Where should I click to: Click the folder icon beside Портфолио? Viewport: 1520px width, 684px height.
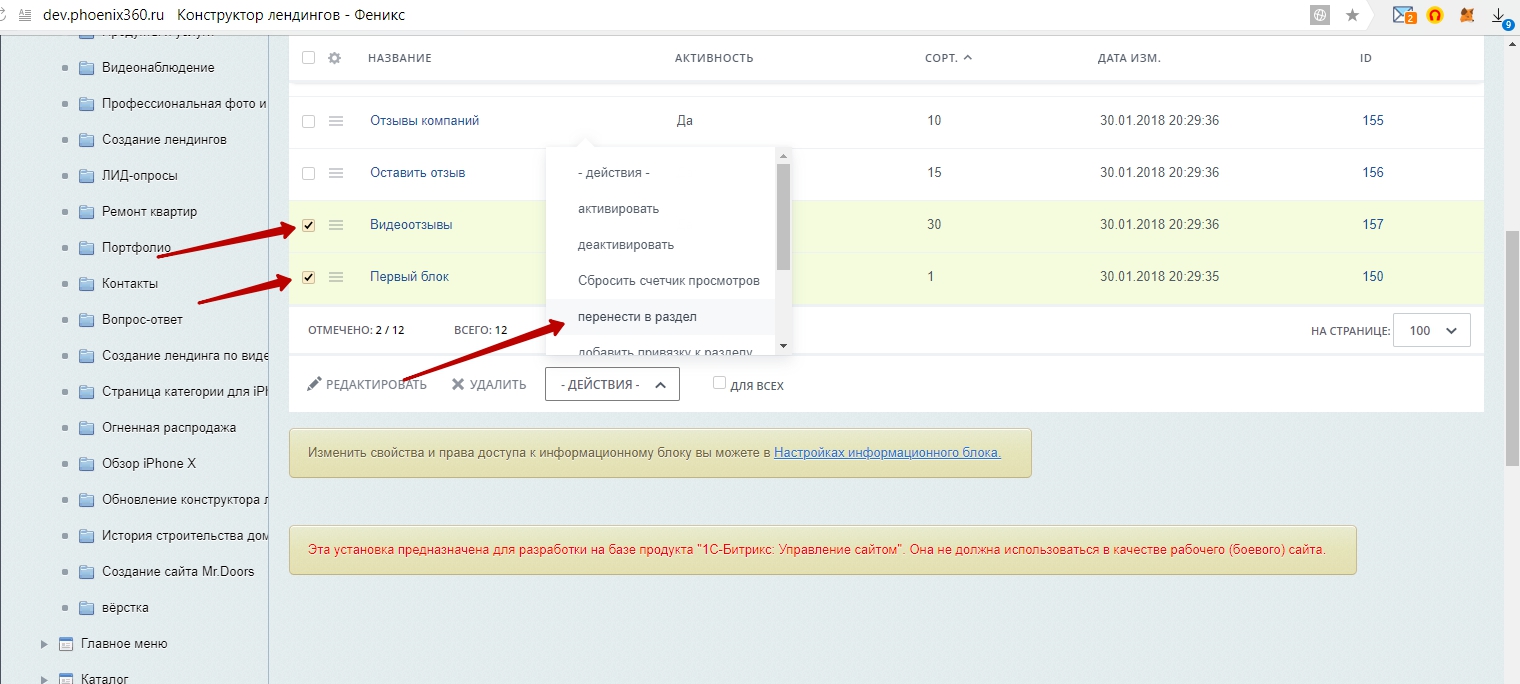86,248
